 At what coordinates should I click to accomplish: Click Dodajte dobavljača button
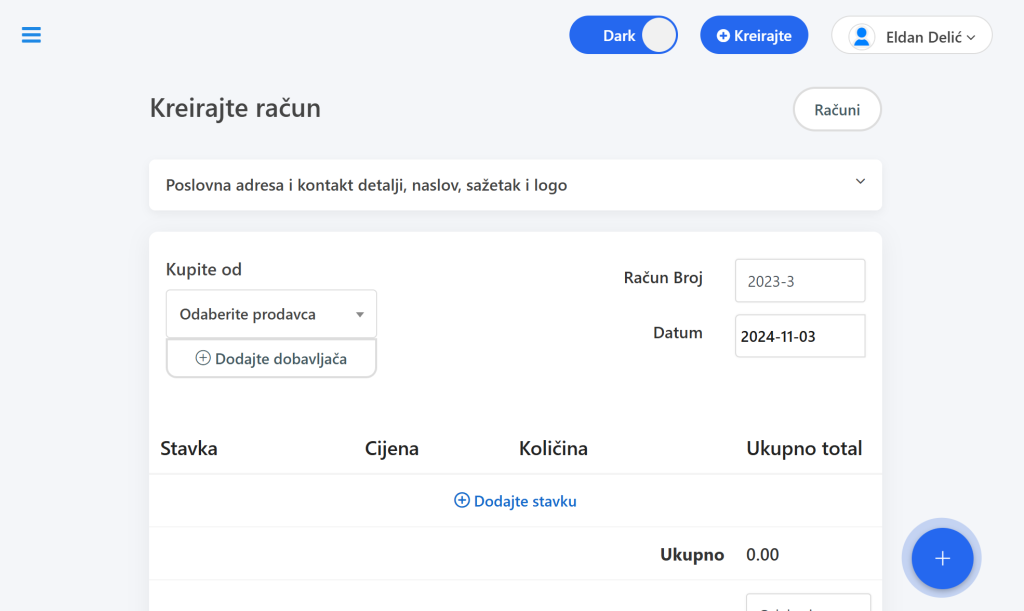point(271,358)
